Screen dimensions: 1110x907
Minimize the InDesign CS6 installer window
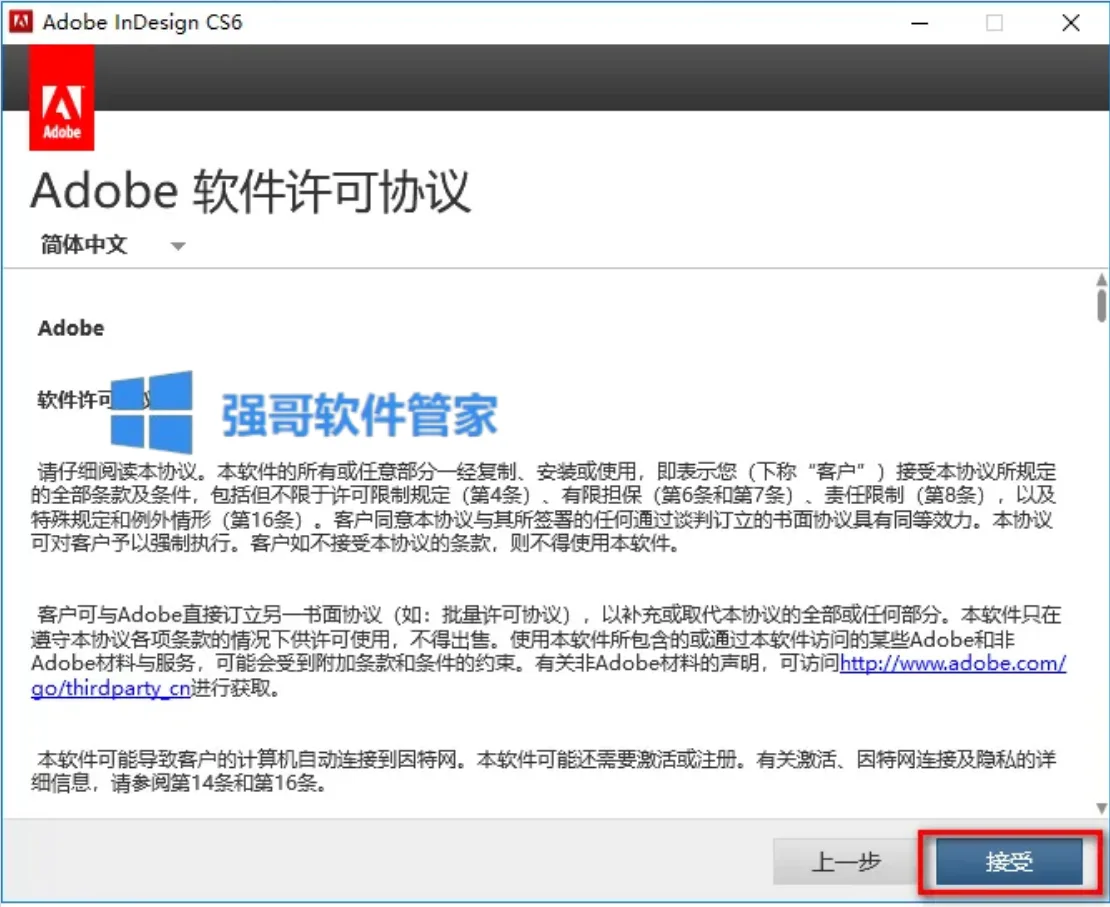tap(920, 23)
